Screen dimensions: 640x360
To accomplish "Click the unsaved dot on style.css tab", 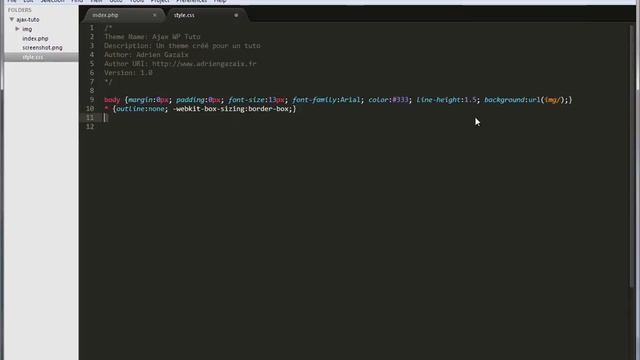I will (236, 15).
